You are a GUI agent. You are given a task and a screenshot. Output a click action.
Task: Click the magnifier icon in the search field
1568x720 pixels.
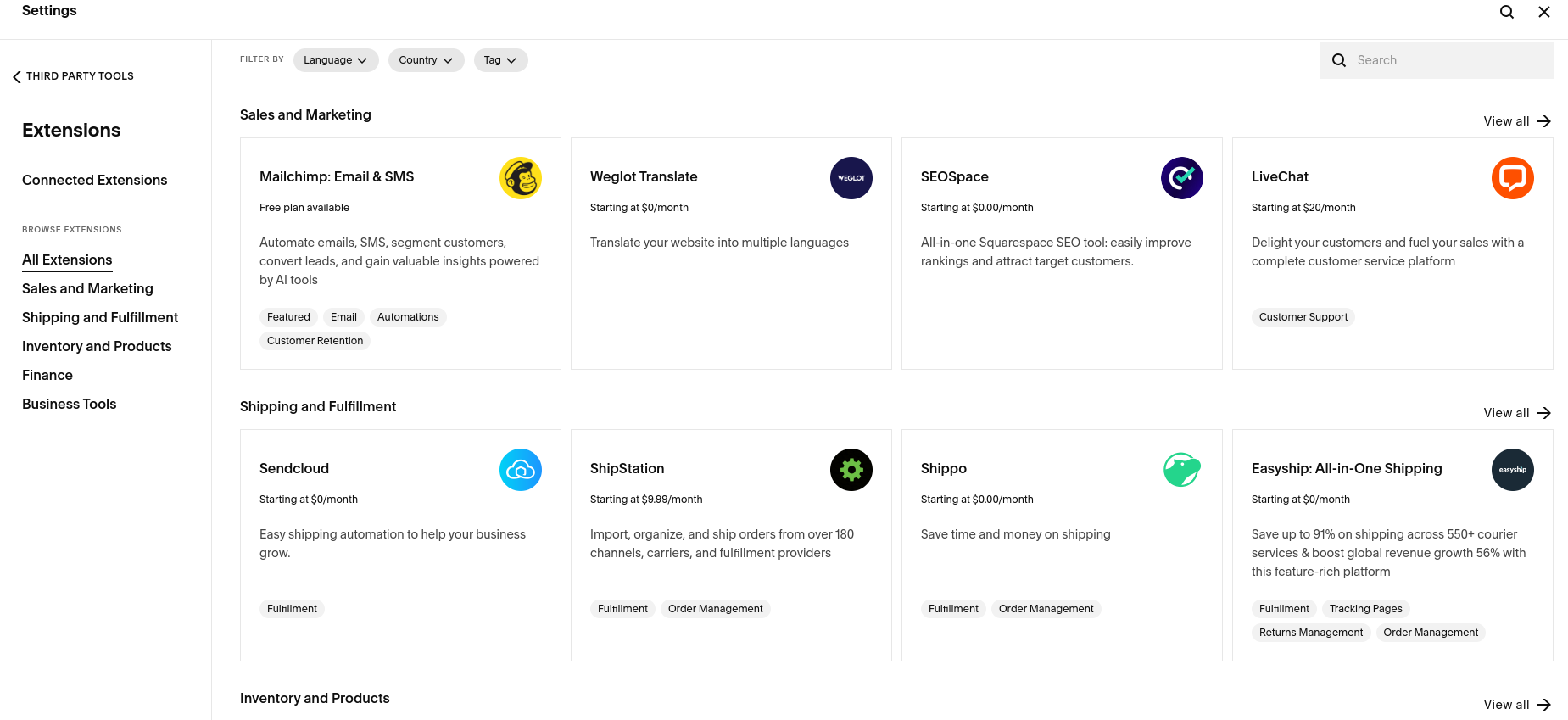[x=1339, y=60]
